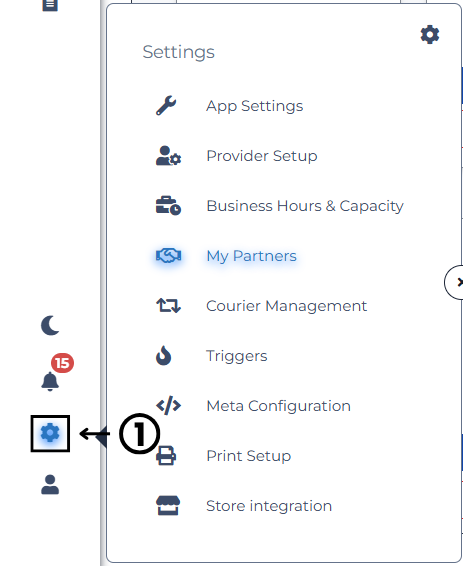Click the handshake icon for My Partners
Viewport: 463px width, 566px height.
click(x=168, y=256)
